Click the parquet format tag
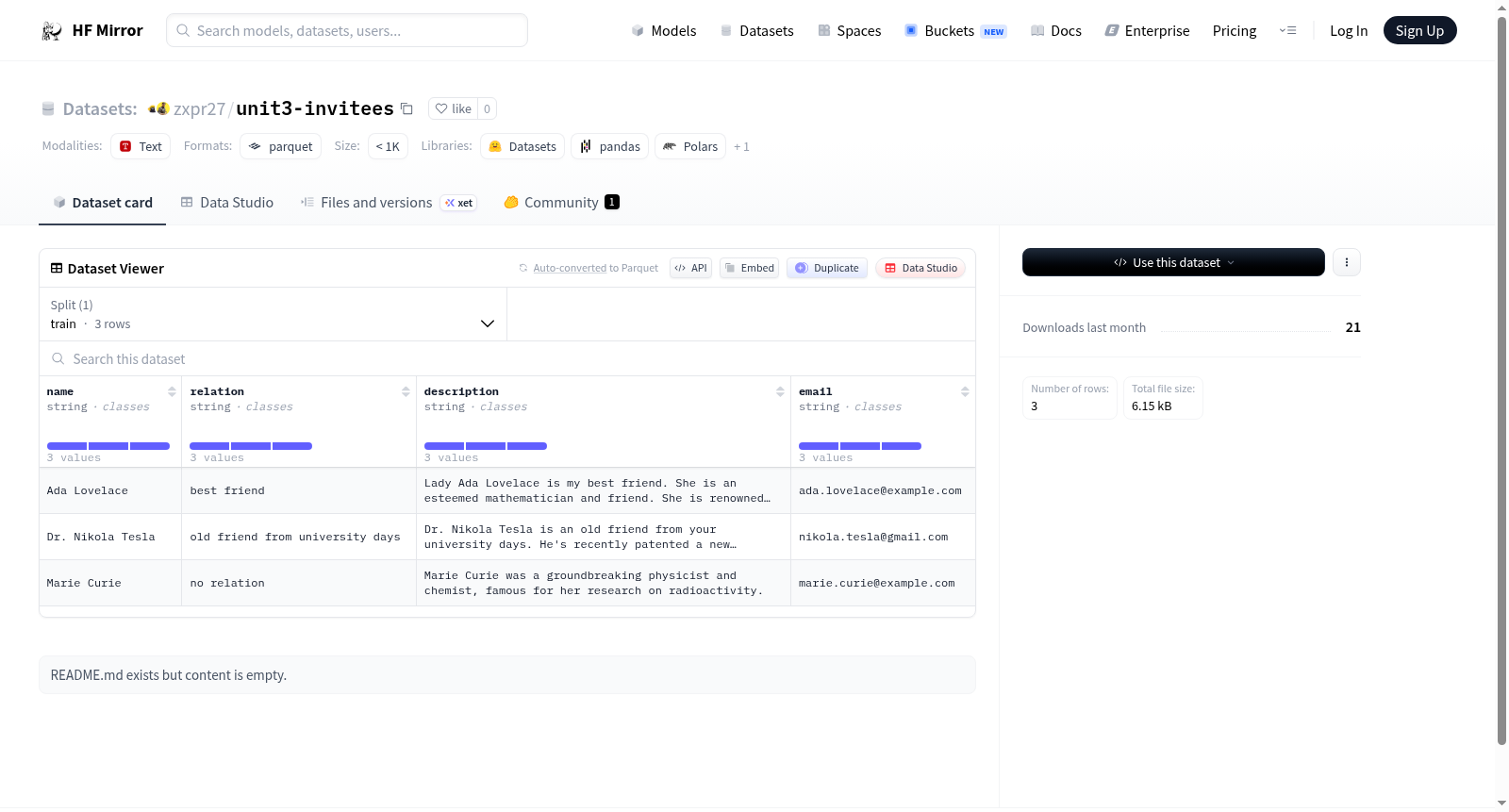The height and width of the screenshot is (812, 1509). click(x=281, y=146)
